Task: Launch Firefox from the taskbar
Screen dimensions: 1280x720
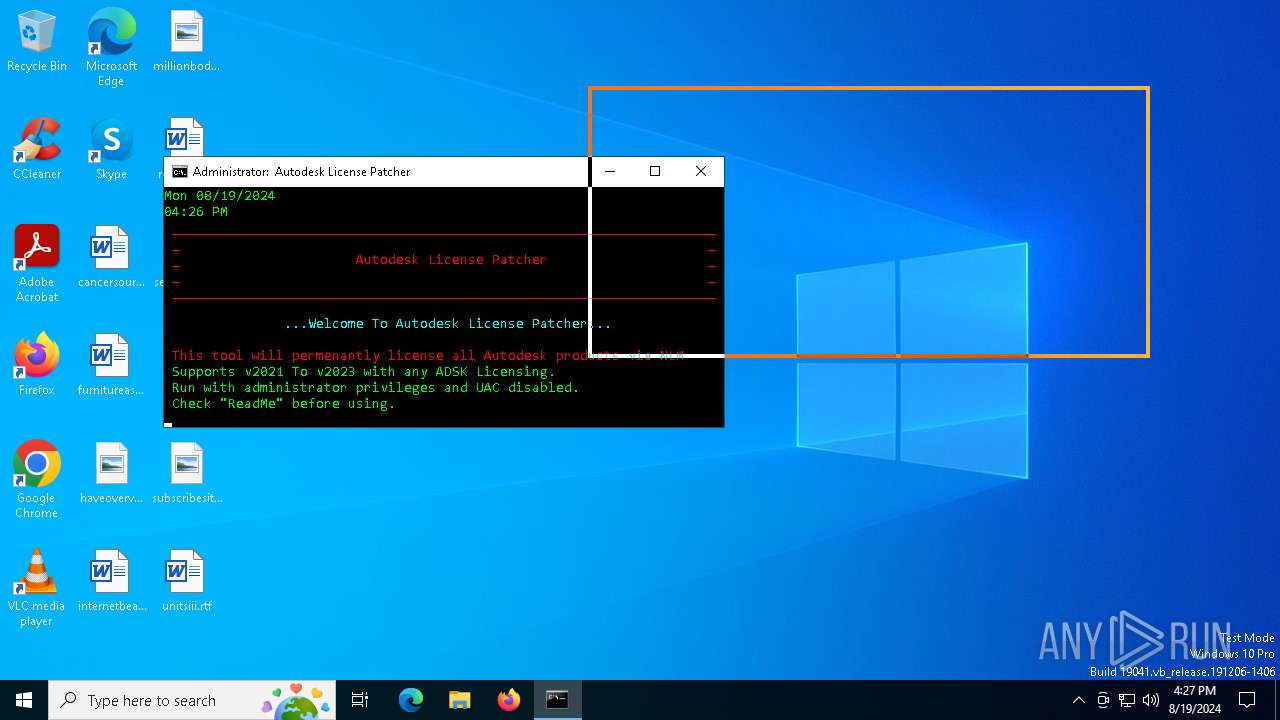Action: 509,700
